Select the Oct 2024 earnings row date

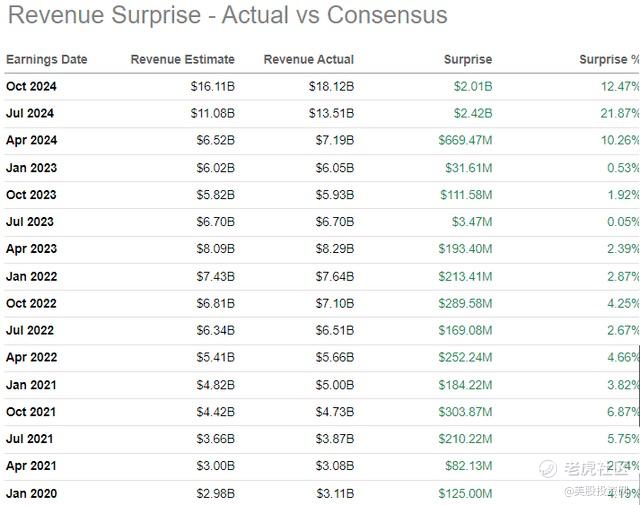coord(31,87)
